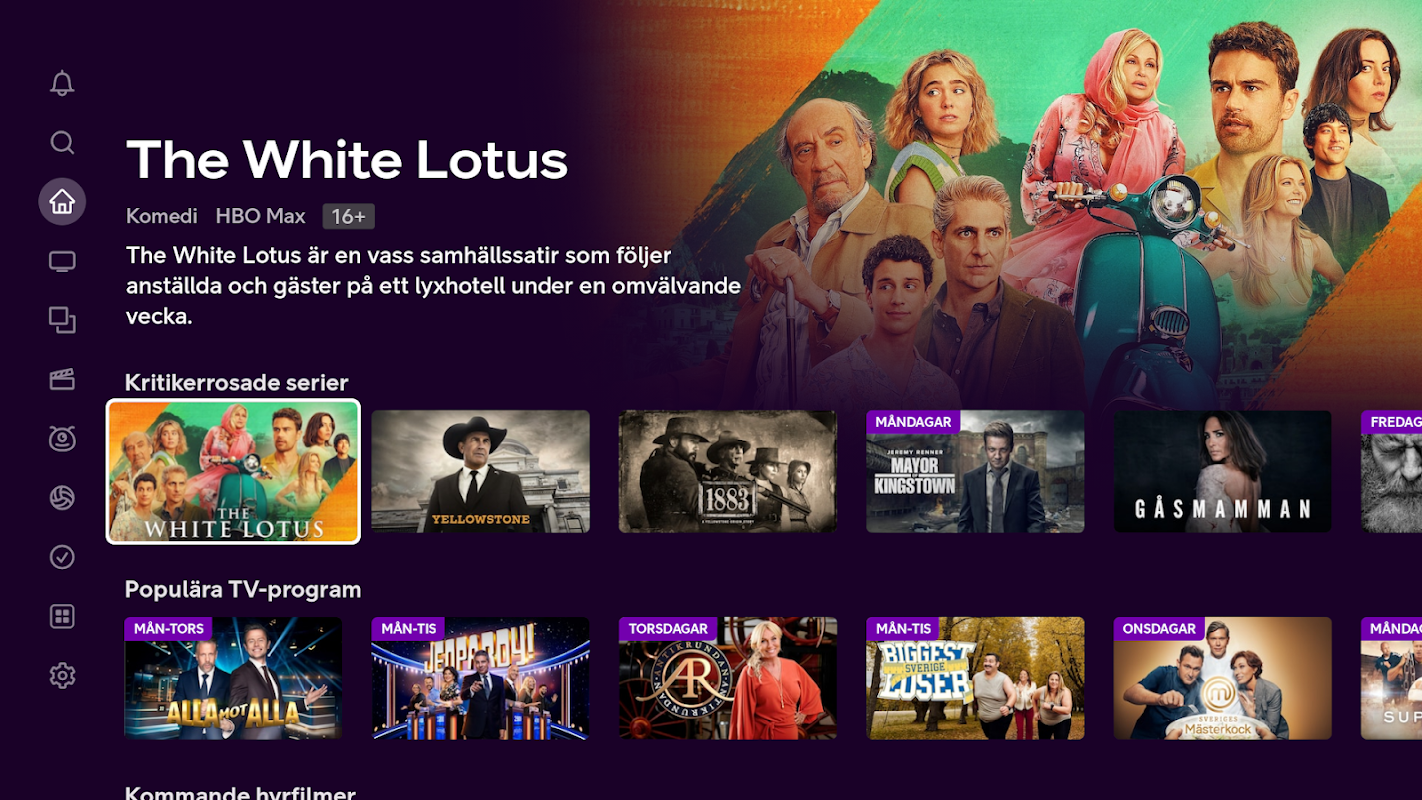The width and height of the screenshot is (1422, 800).
Task: Open the Alla mot Alla program
Action: pos(233,678)
